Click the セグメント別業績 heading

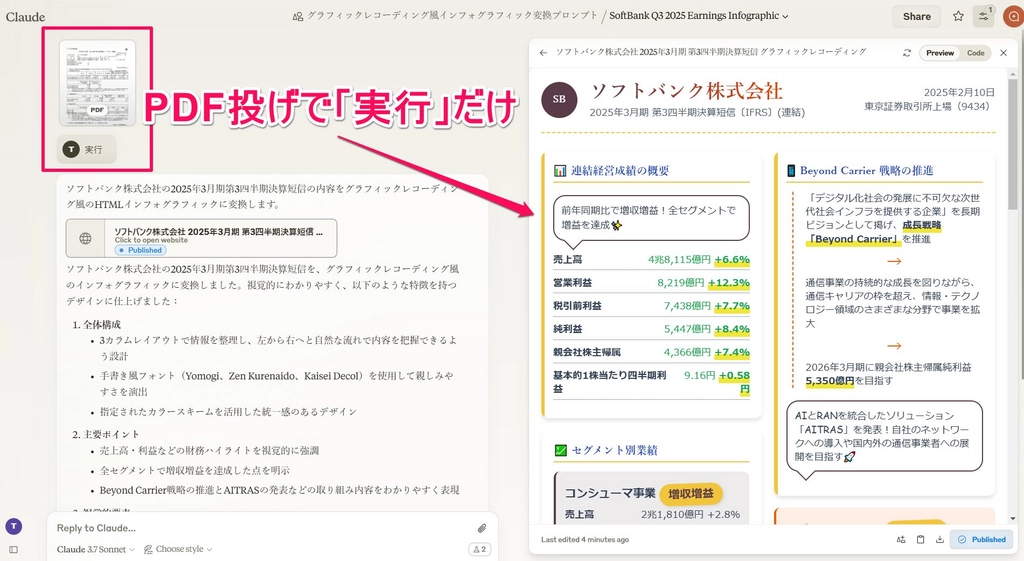tap(615, 450)
